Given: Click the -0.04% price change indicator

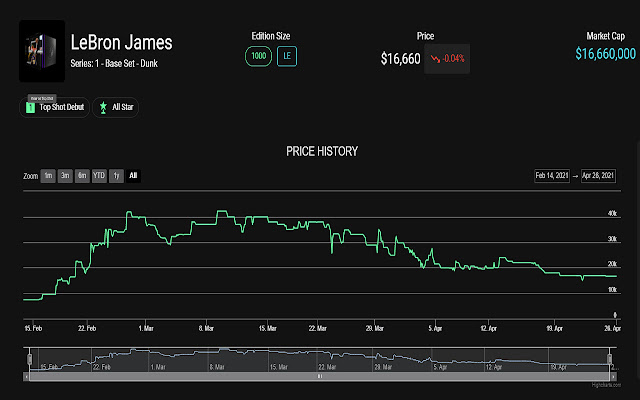Looking at the screenshot, I should (x=447, y=59).
